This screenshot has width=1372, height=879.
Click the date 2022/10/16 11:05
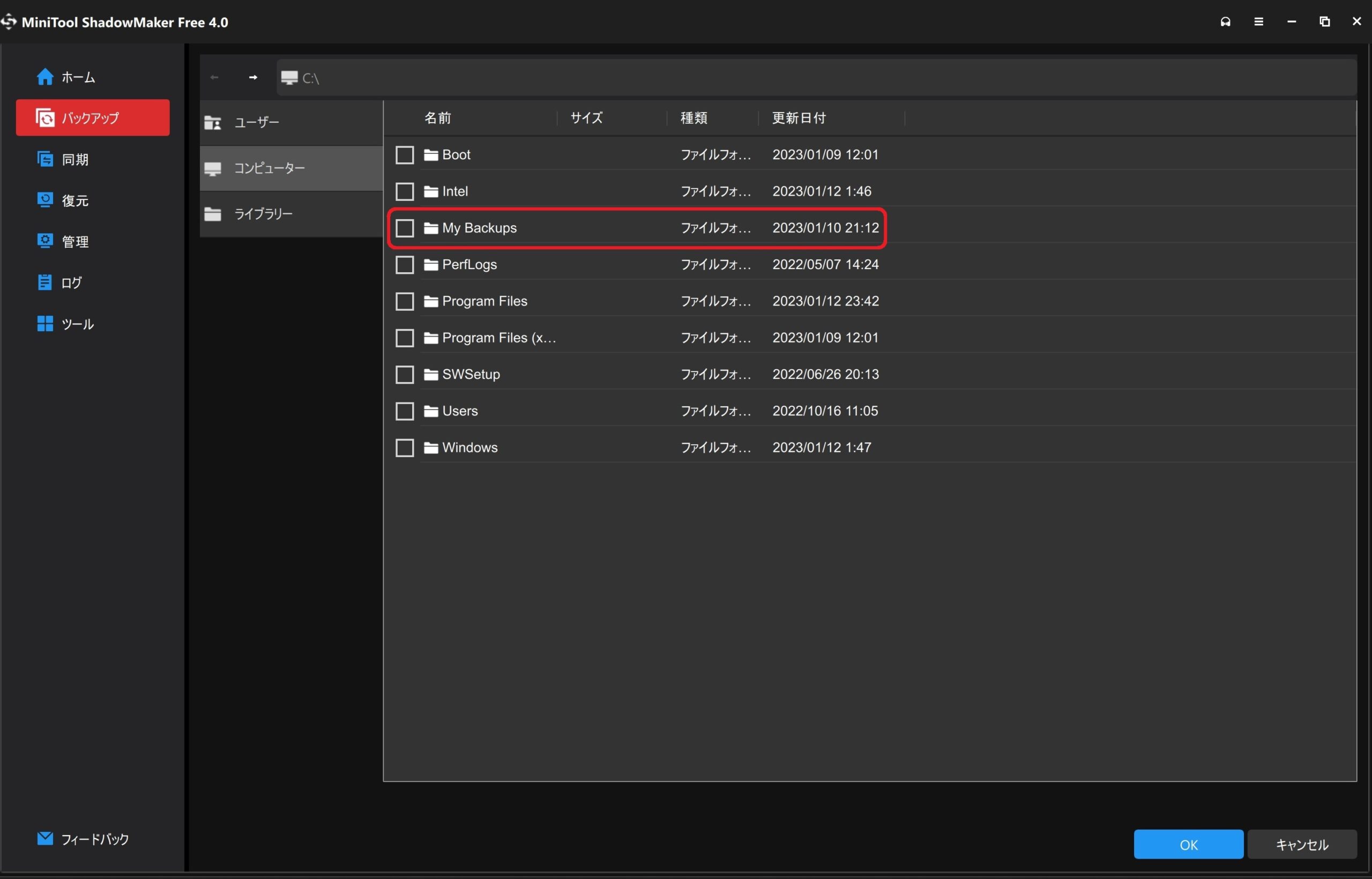[825, 411]
